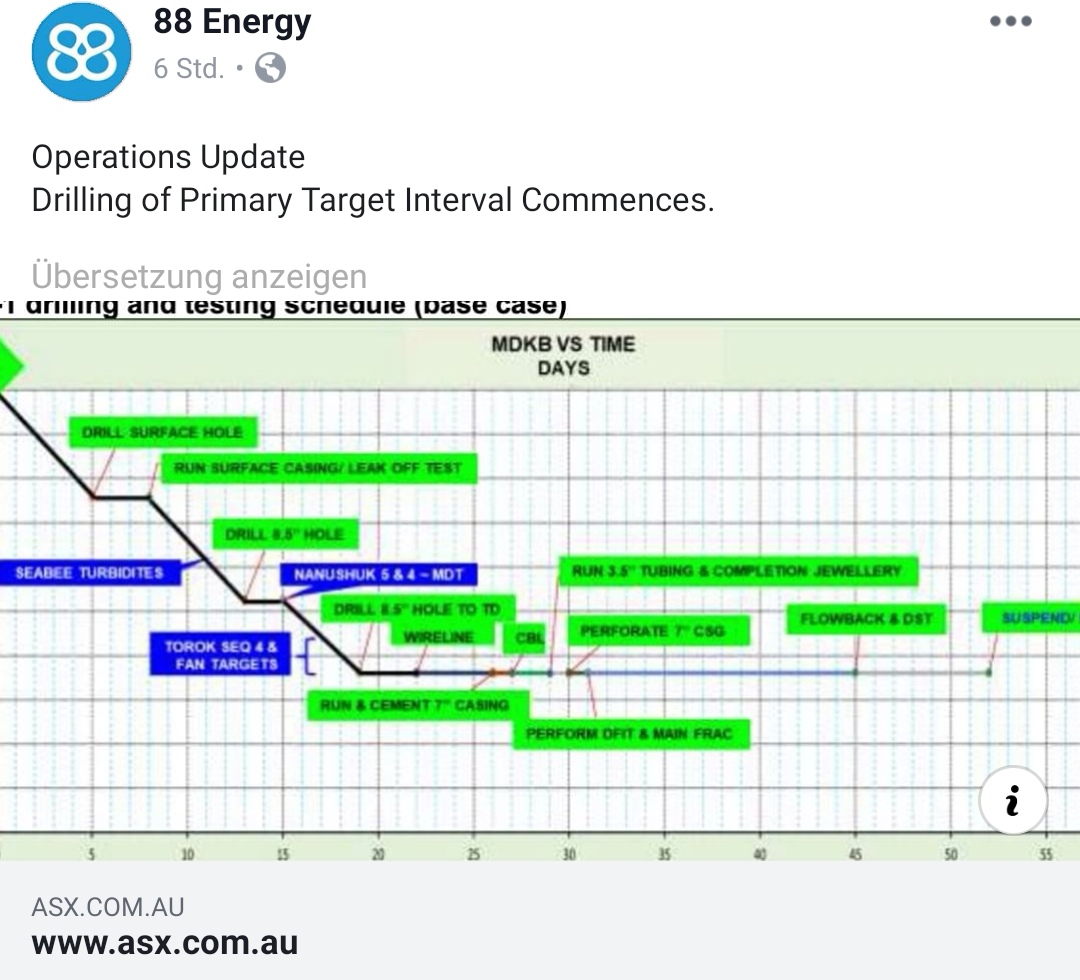
Task: Click the "MDKB VS TIME DAYS" chart title
Action: click(563, 356)
